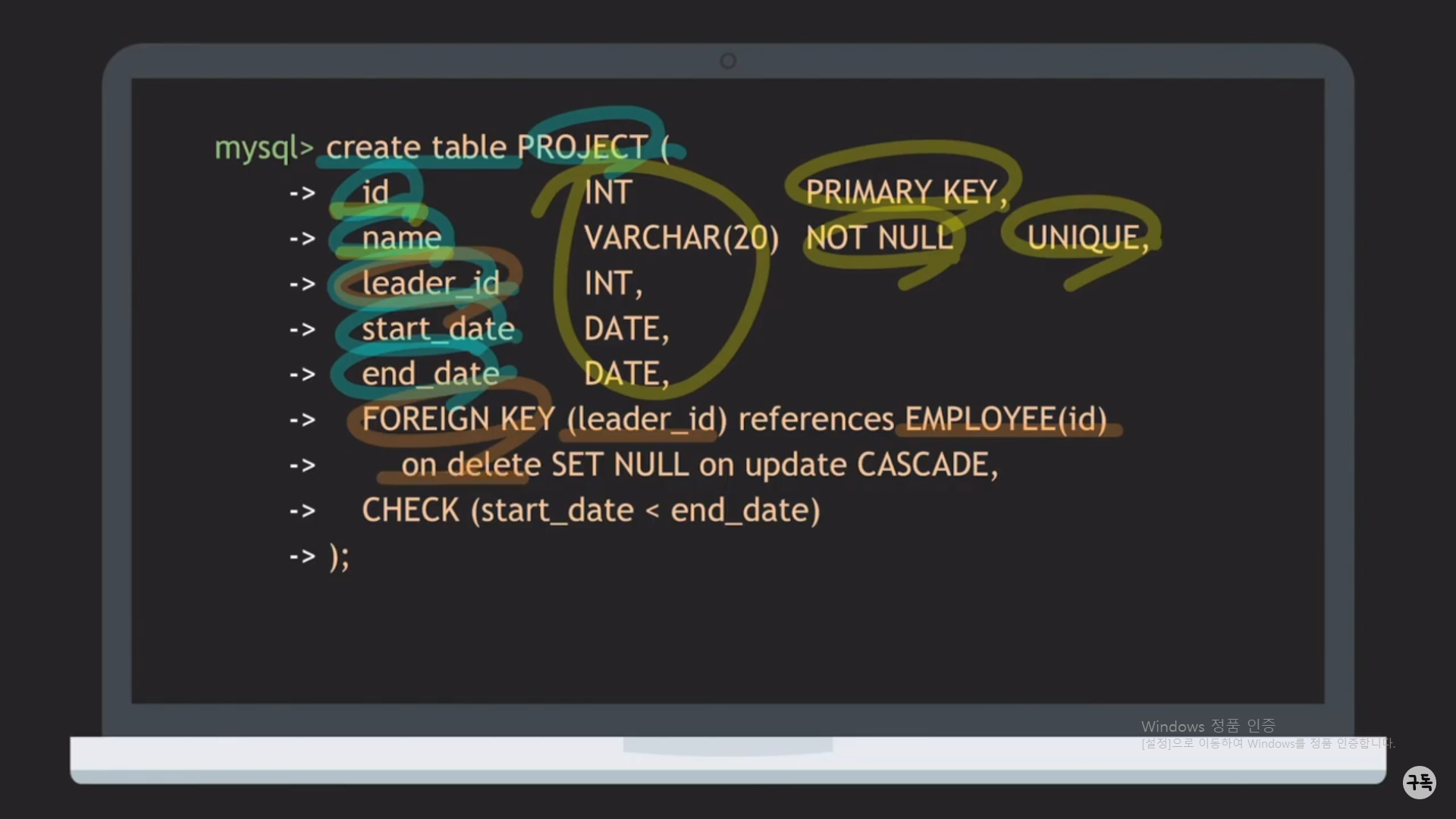
Task: Click the EMPLOYEE(id) reference text
Action: [x=1005, y=419]
